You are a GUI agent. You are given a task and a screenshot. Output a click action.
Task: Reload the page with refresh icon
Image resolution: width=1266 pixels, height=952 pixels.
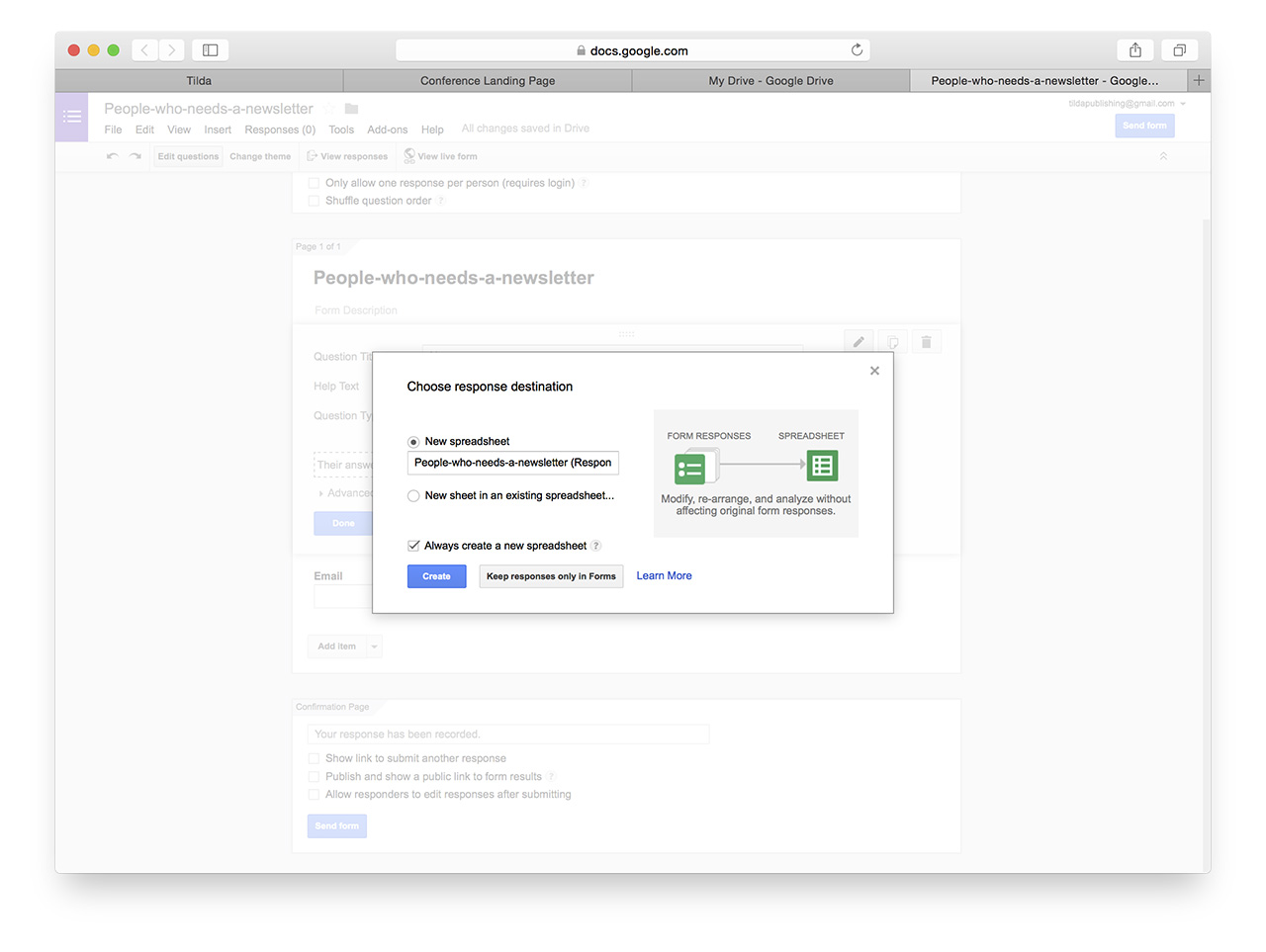coord(857,49)
